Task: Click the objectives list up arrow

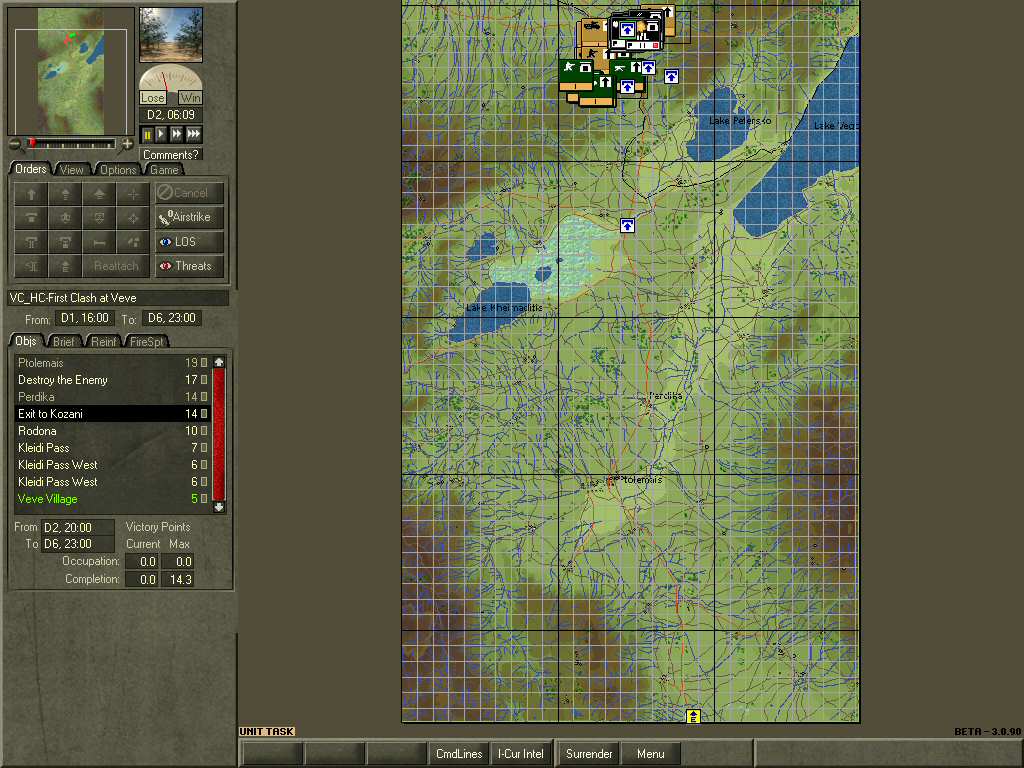Action: point(219,362)
